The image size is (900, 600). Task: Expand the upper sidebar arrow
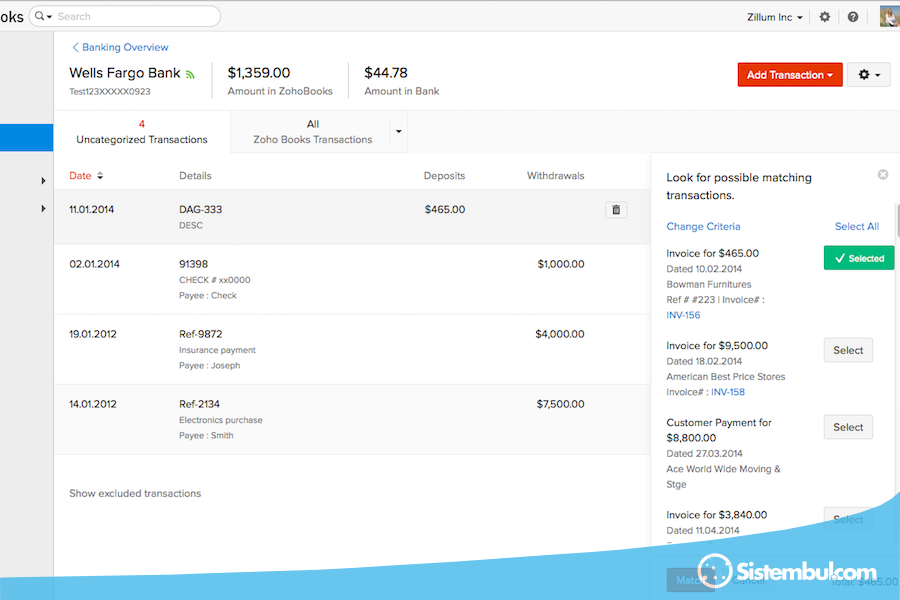[x=43, y=181]
